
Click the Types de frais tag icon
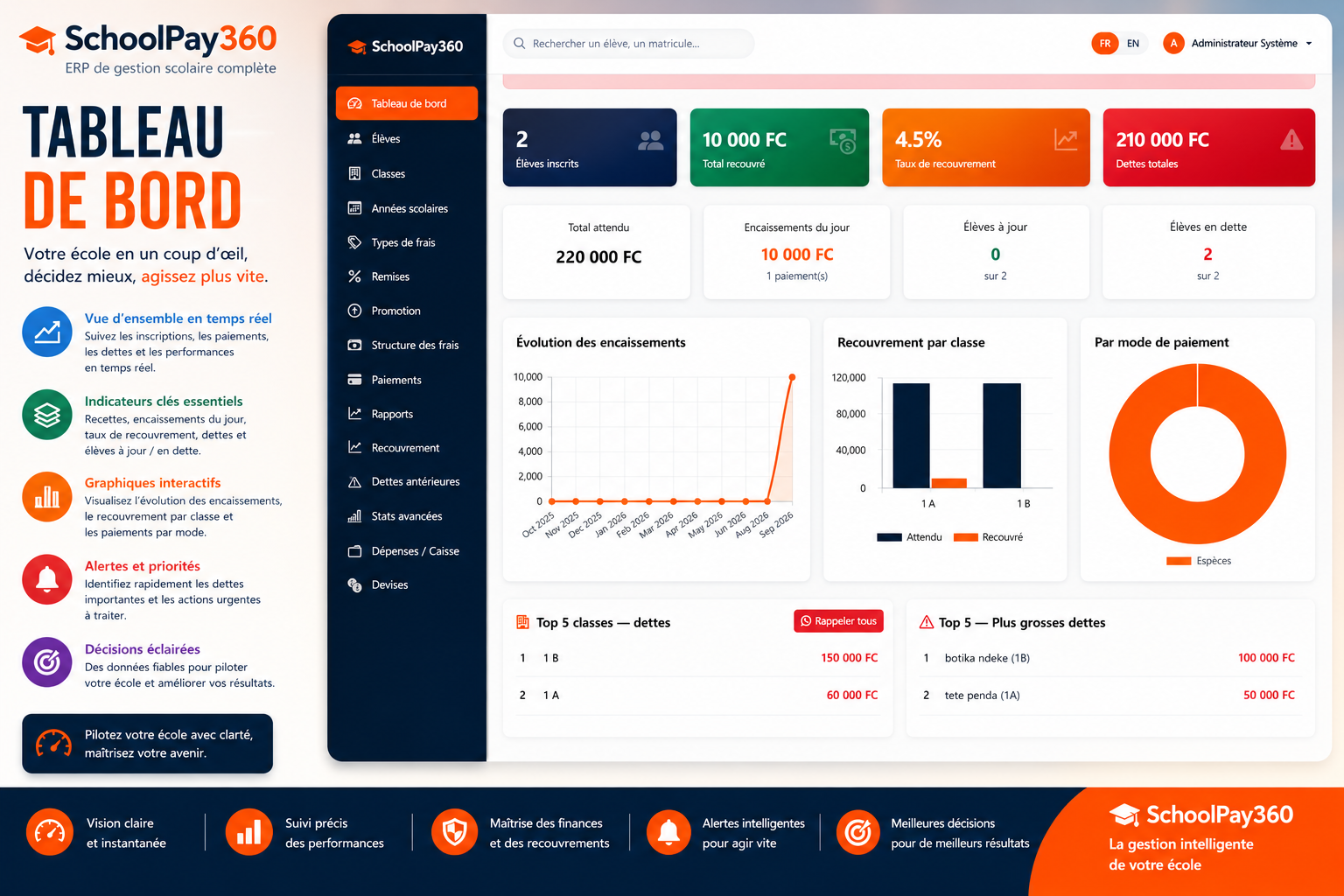pos(354,242)
